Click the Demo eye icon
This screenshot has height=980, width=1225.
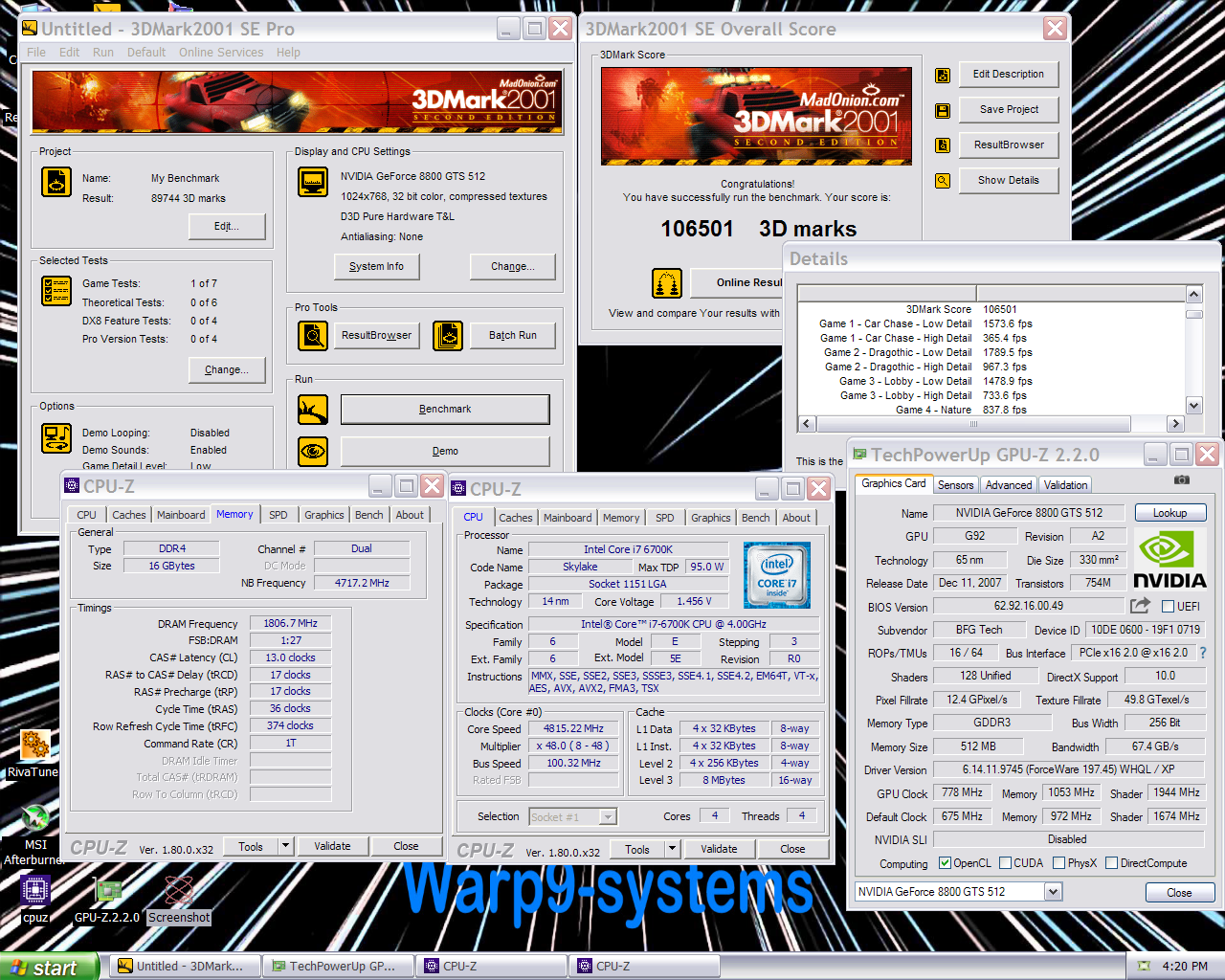click(x=313, y=451)
